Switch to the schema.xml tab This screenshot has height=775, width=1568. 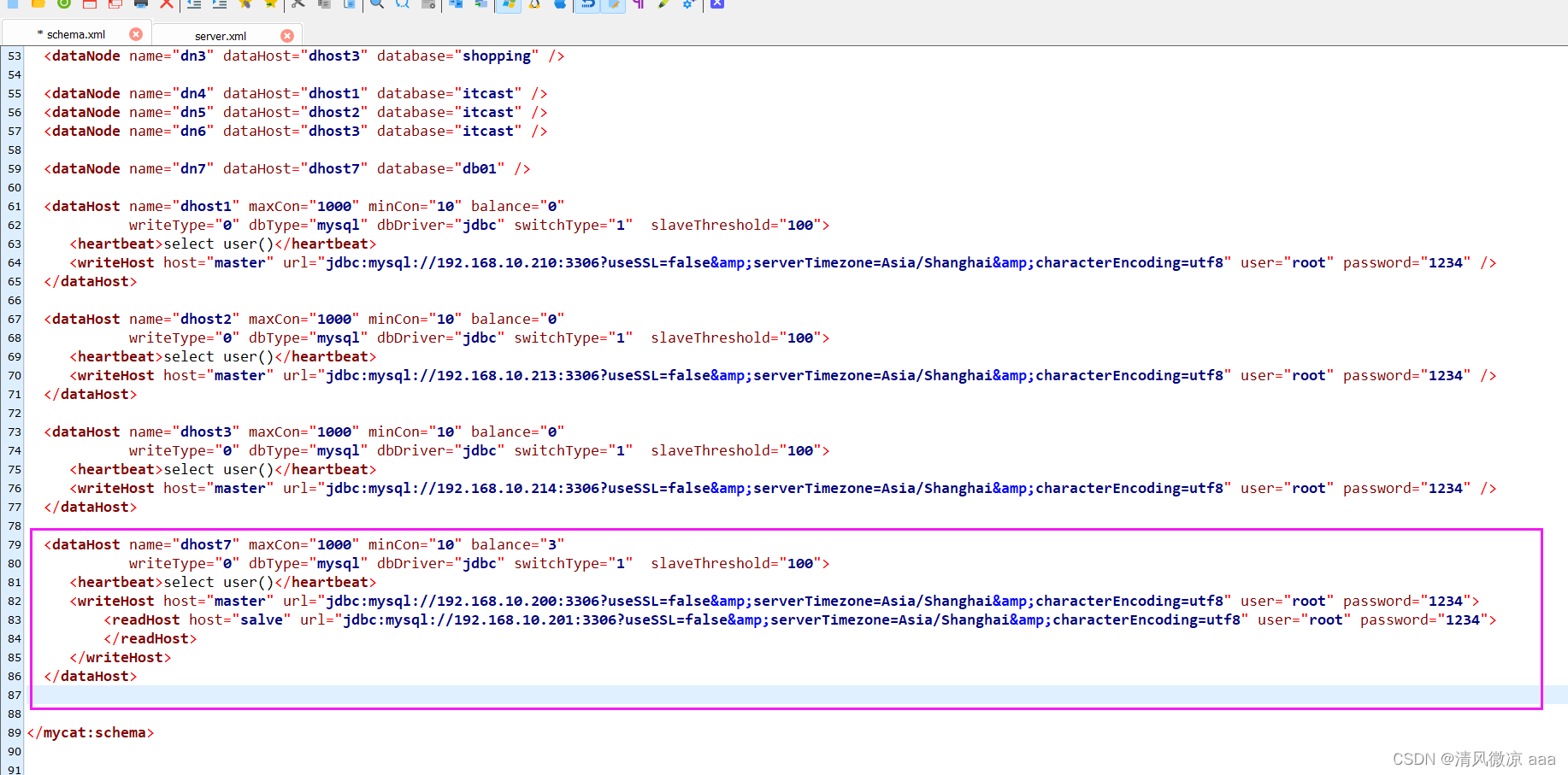point(76,34)
